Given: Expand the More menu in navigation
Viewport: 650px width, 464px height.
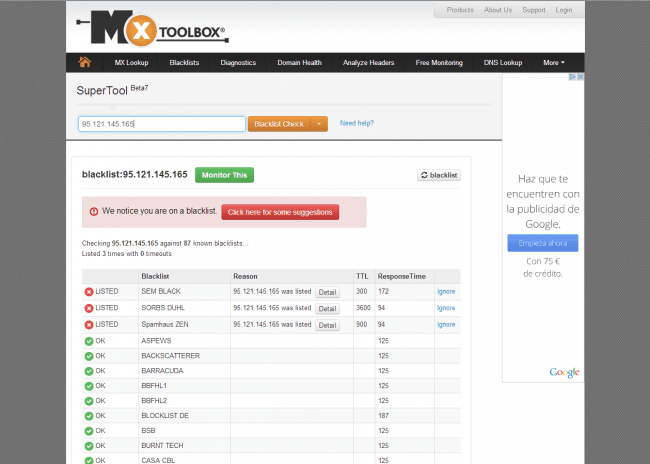Looking at the screenshot, I should tap(554, 63).
